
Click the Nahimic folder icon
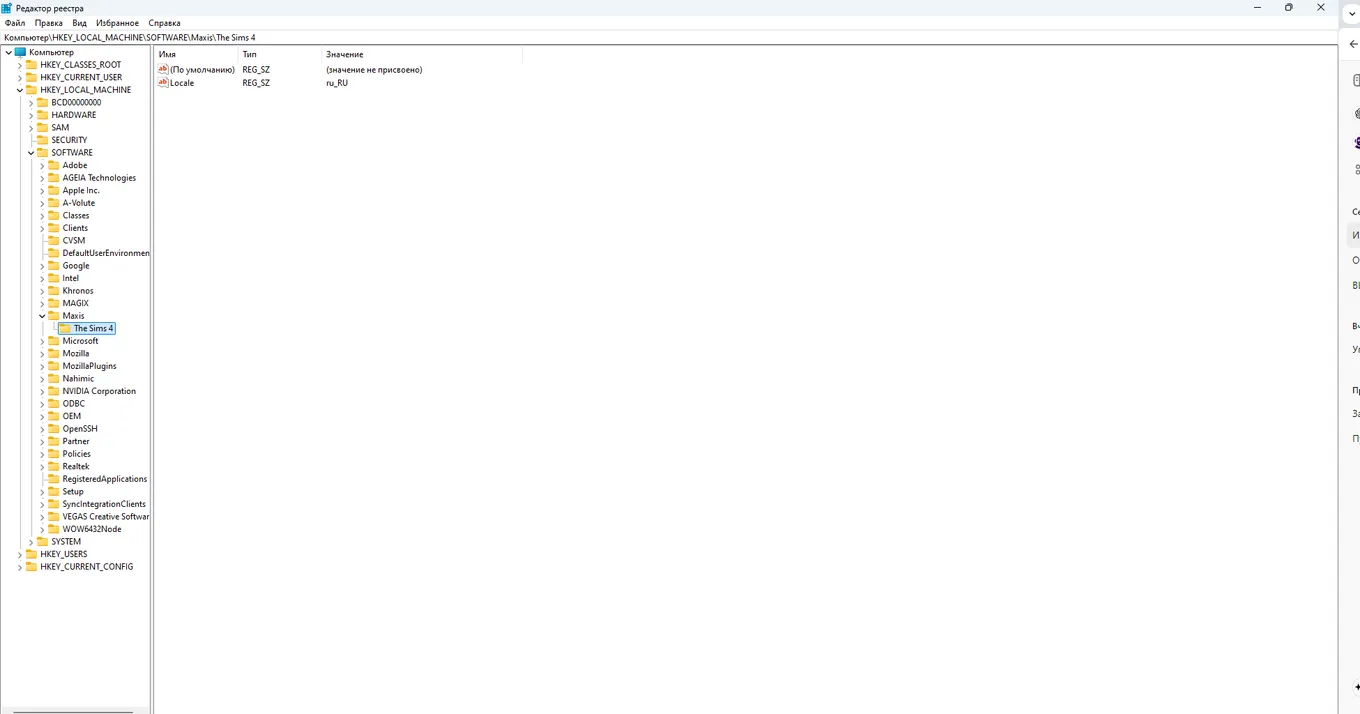[x=53, y=378]
